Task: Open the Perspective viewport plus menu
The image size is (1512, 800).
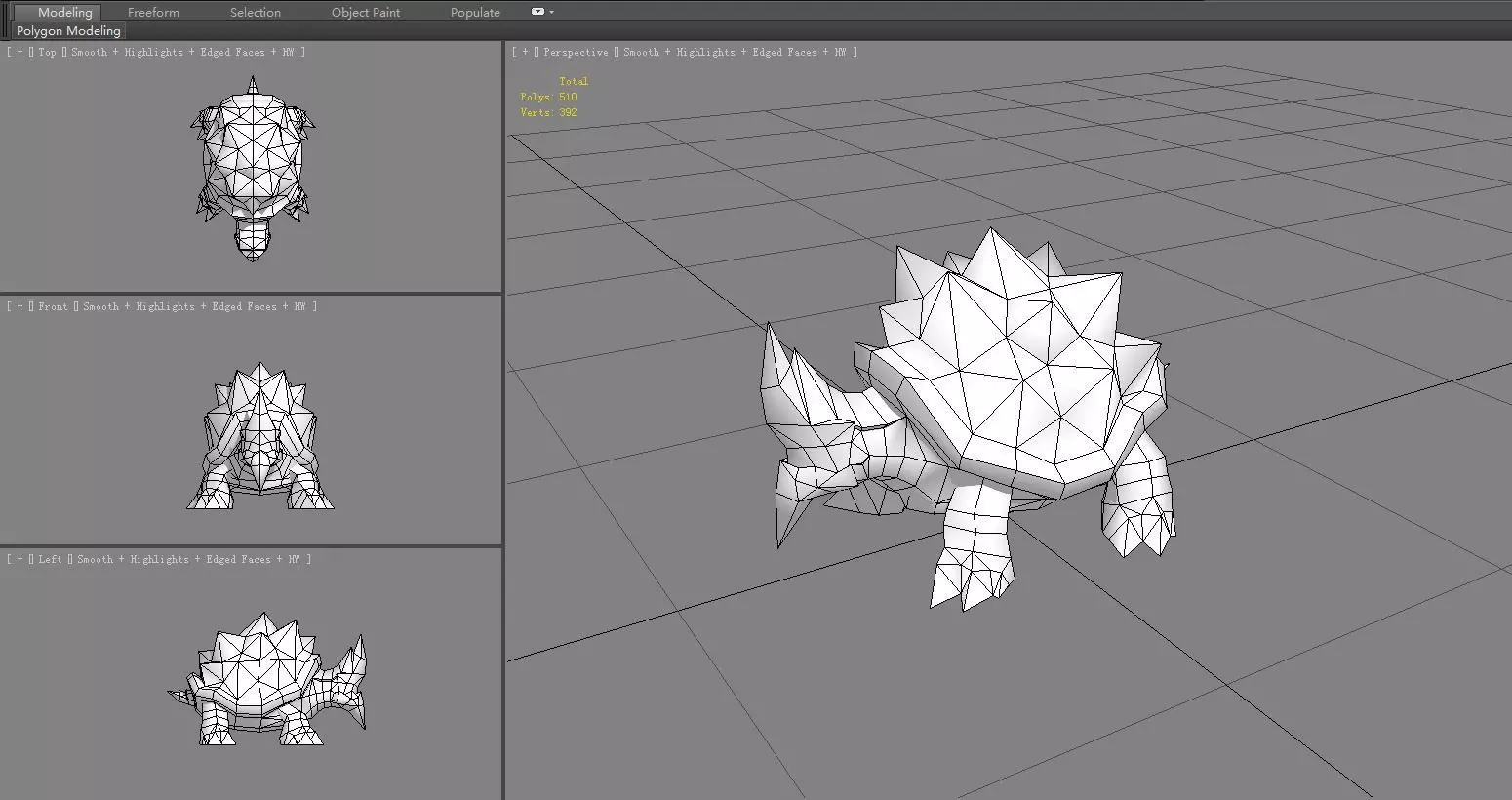Action: 526,52
